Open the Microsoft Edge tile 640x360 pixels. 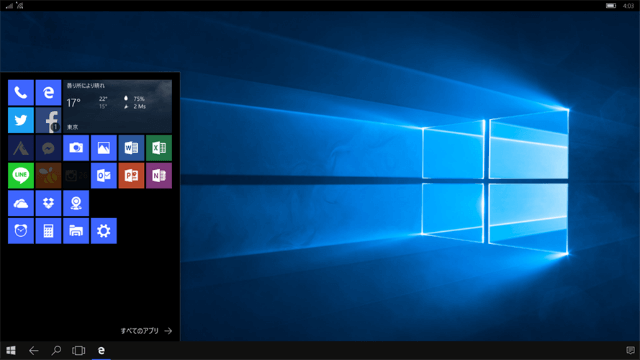tap(48, 92)
